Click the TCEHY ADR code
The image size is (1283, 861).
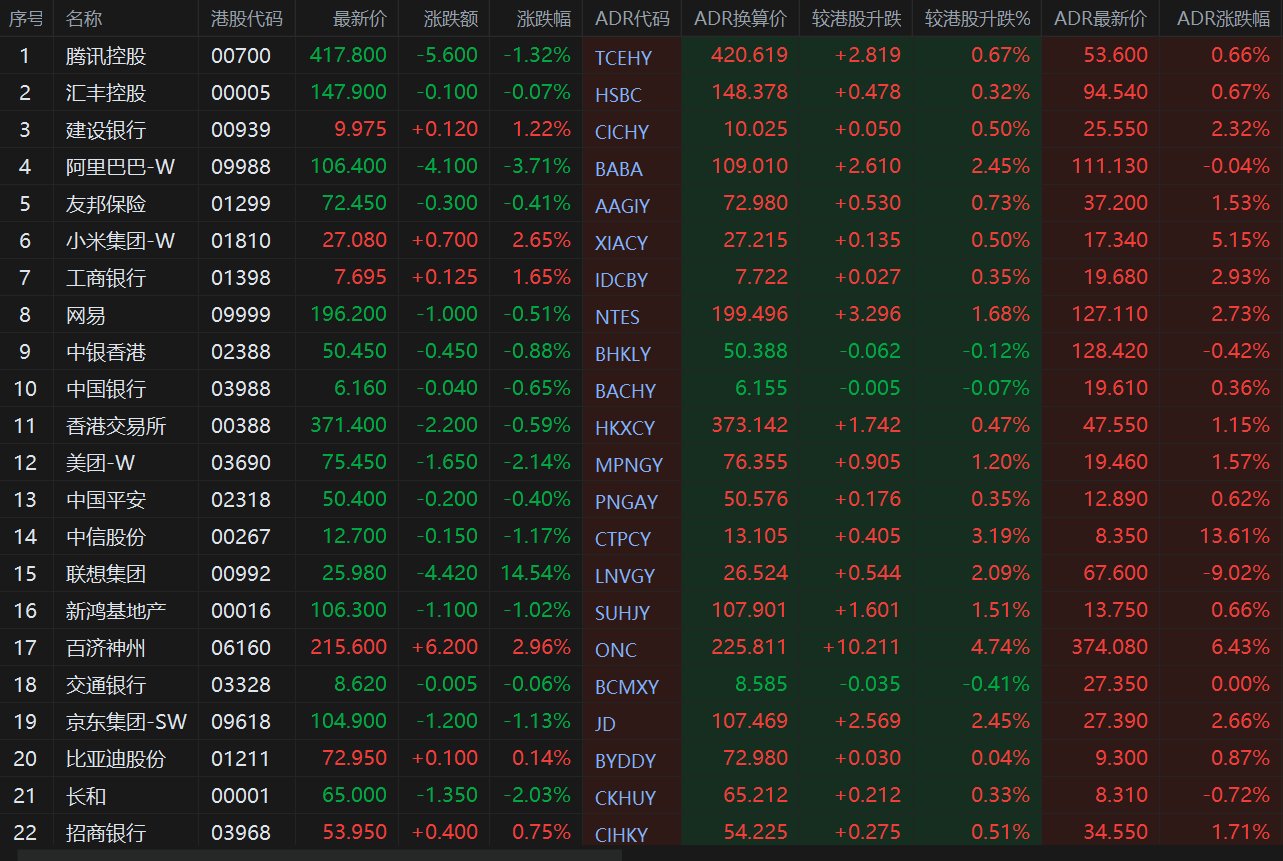coord(623,58)
